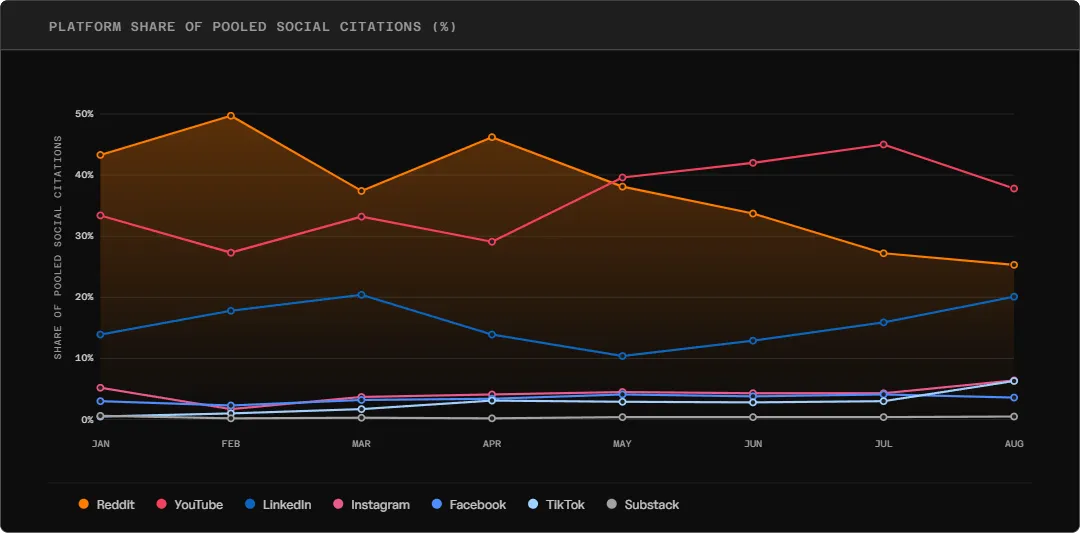Screen dimensions: 1080x533
Task: Select the LinkedIn low point in May
Action: point(622,356)
